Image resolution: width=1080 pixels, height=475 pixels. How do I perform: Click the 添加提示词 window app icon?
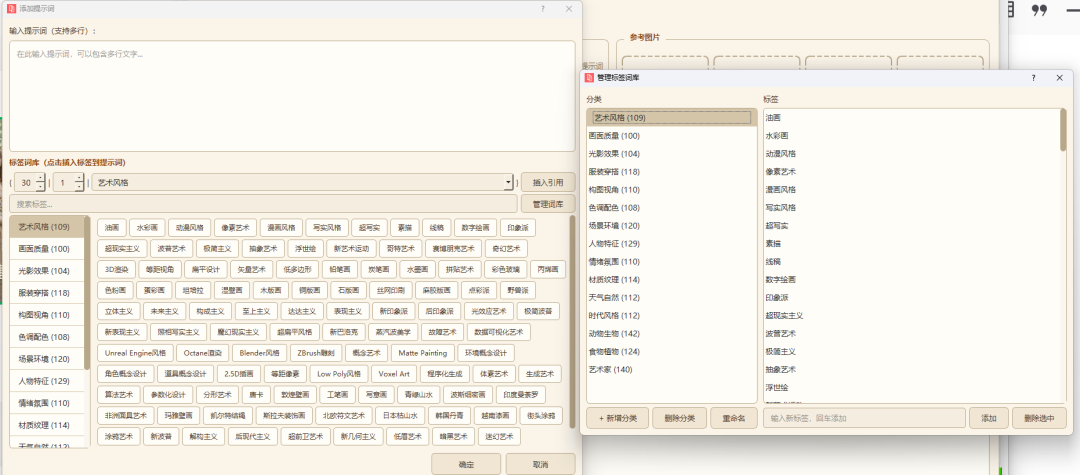pyautogui.click(x=11, y=9)
